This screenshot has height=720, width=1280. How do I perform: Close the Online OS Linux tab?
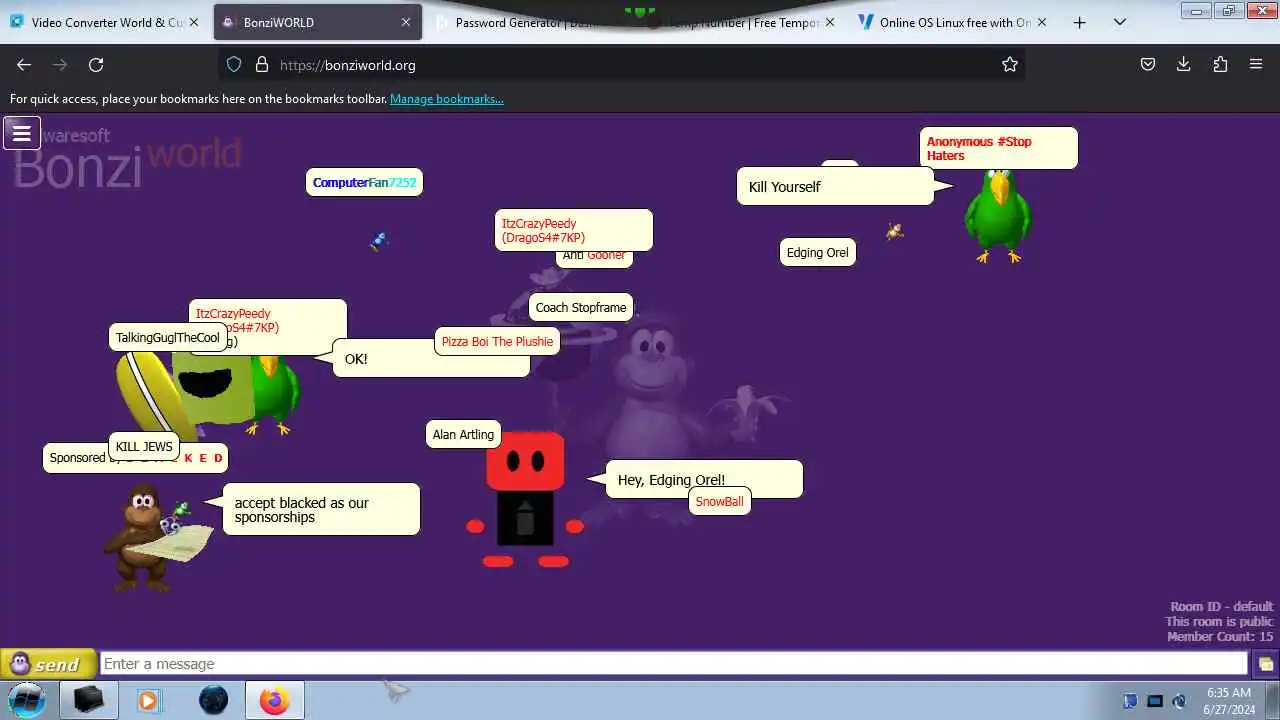click(x=1042, y=22)
